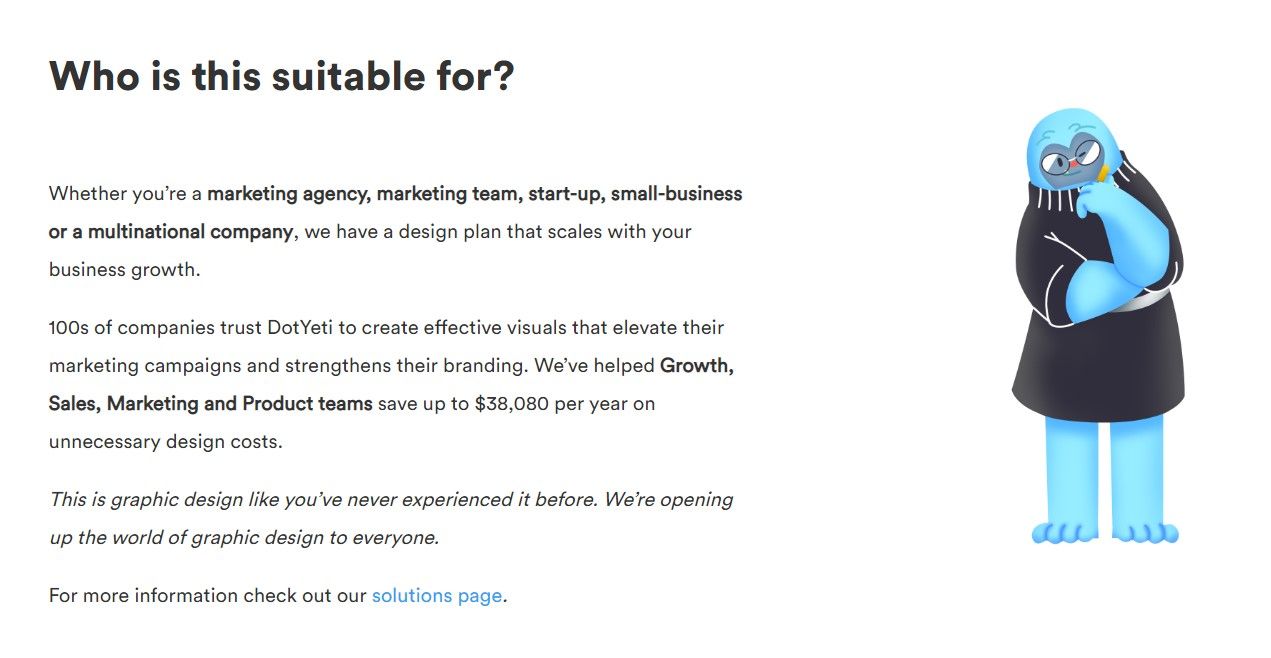1271x658 pixels.
Task: Click the 'Who is this suitable for?' heading
Action: coord(281,76)
